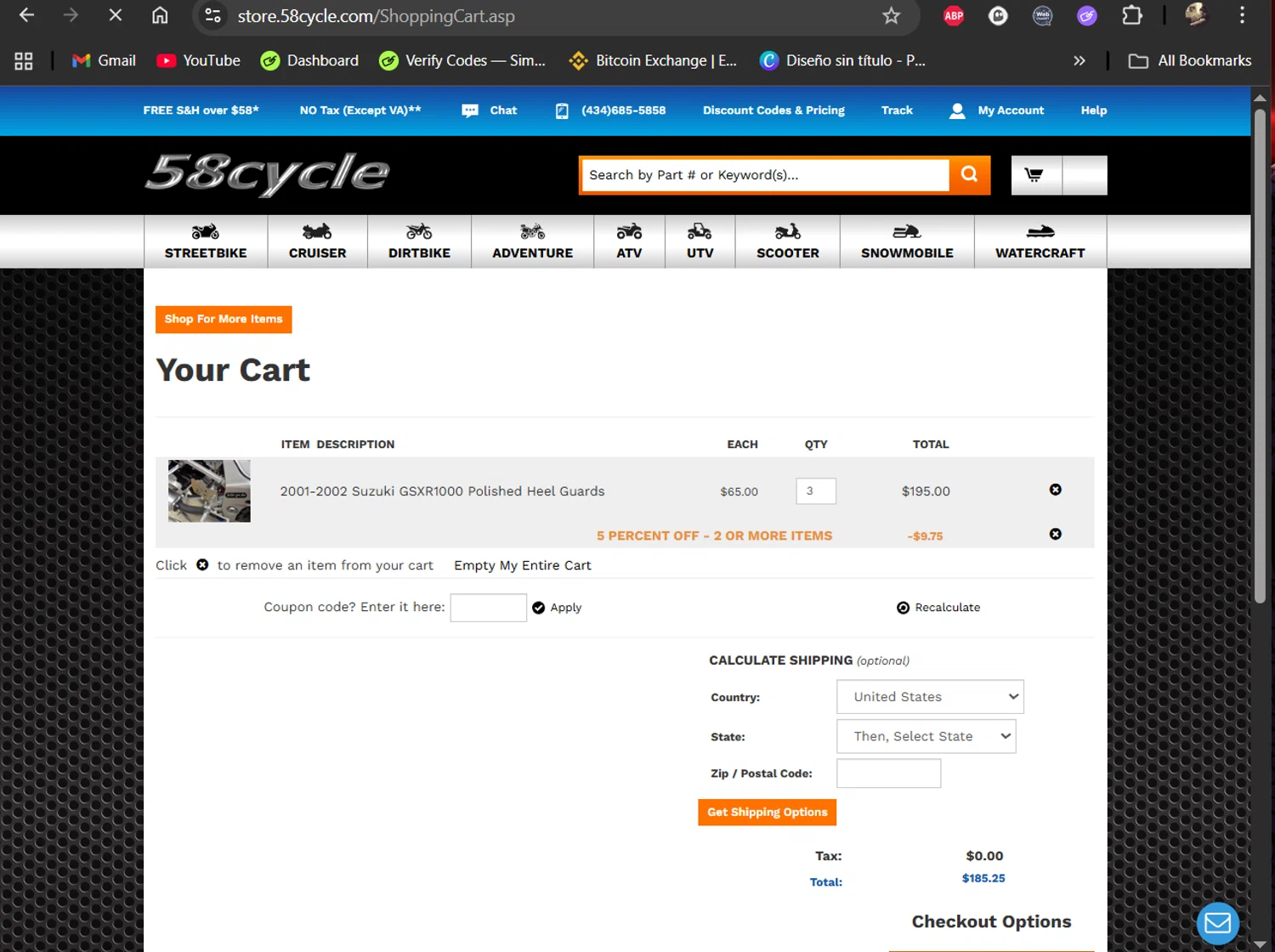Click the 58cycle logo

(267, 174)
